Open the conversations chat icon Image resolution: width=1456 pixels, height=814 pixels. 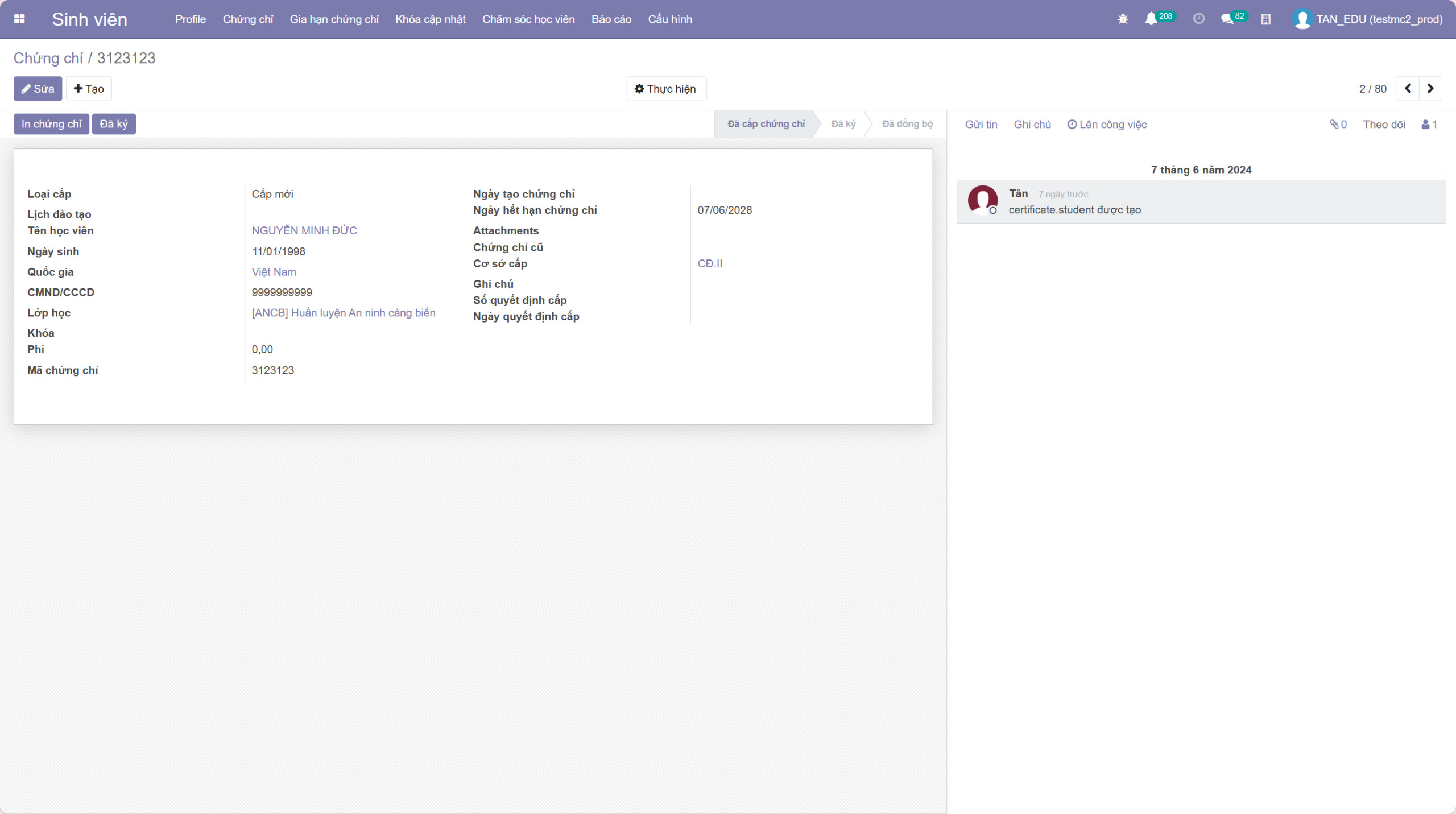pyautogui.click(x=1227, y=19)
